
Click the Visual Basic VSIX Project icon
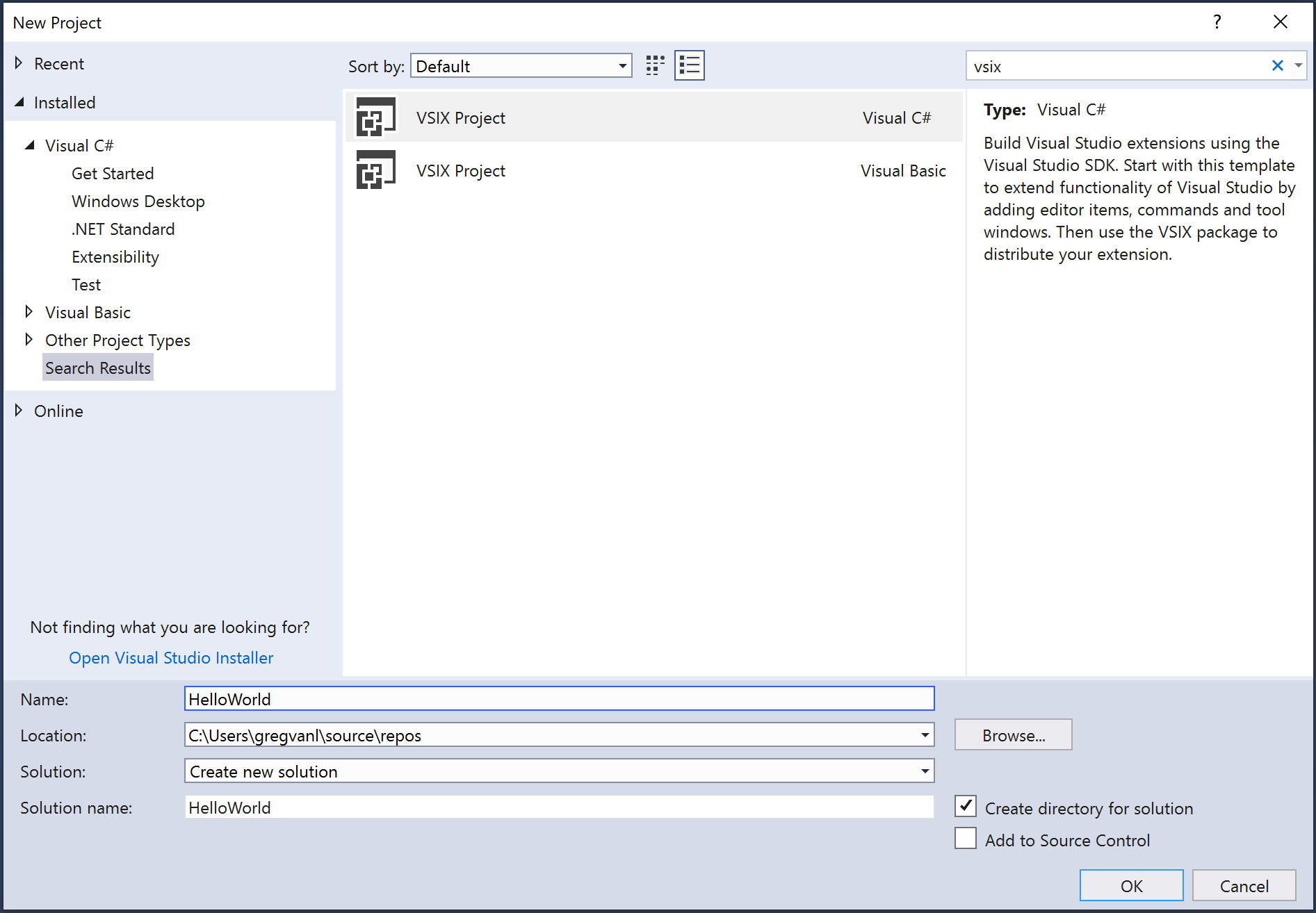pyautogui.click(x=375, y=170)
